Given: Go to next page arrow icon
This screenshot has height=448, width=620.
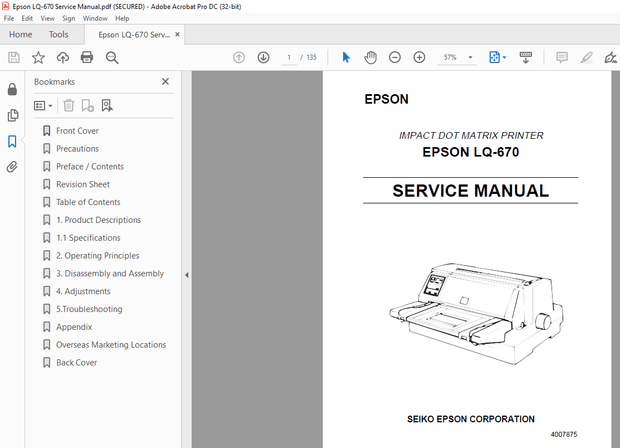Looking at the screenshot, I should pyautogui.click(x=263, y=58).
